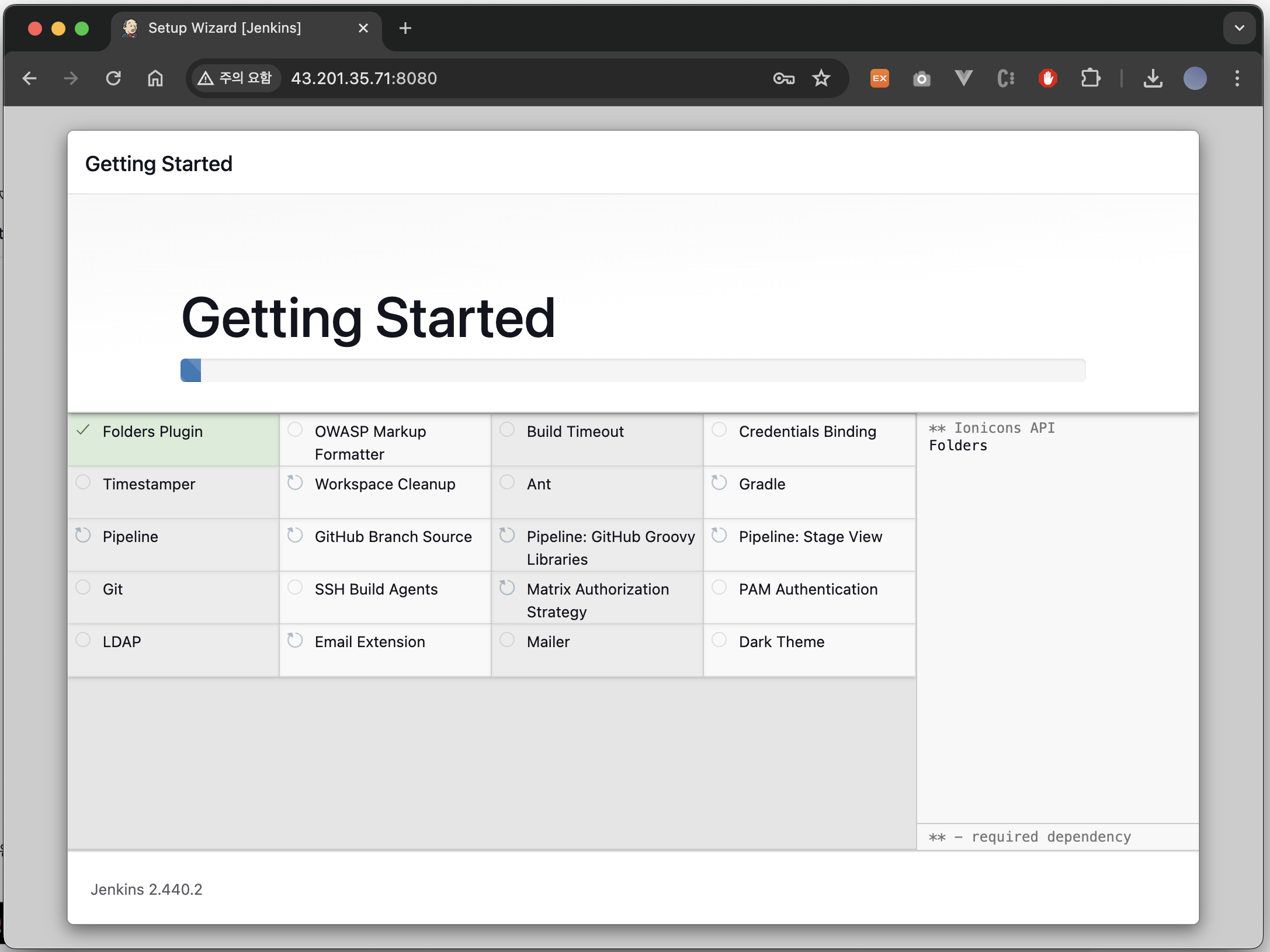Click the security warning site info chip
The width and height of the screenshot is (1270, 952).
click(235, 78)
